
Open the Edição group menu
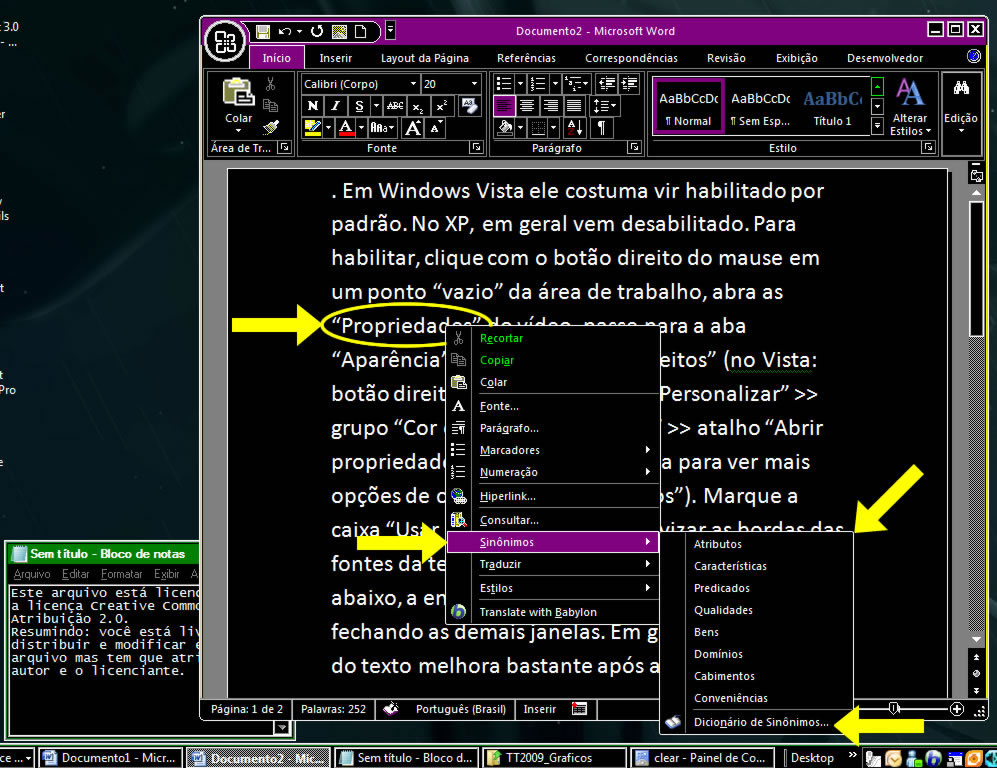(961, 106)
